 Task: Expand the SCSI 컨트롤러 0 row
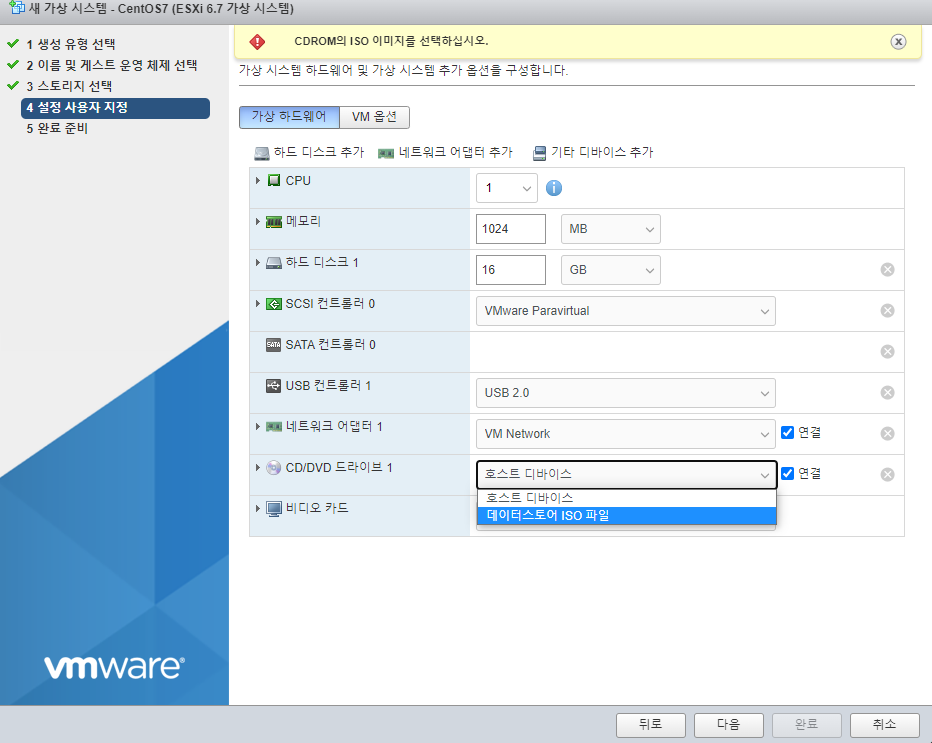(258, 303)
